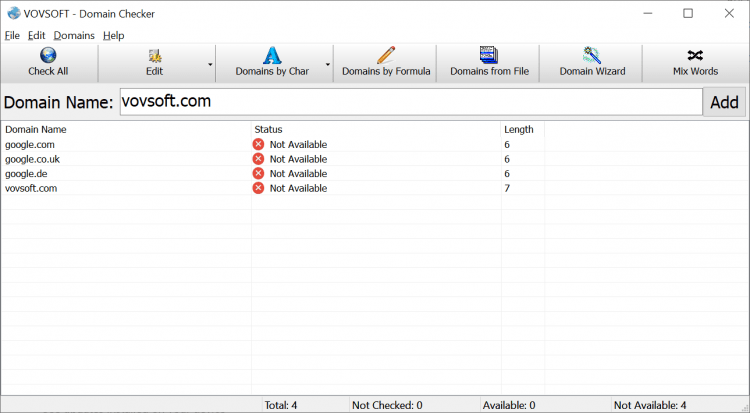
Task: Click red status icon for vovsoft.com
Action: (x=258, y=188)
